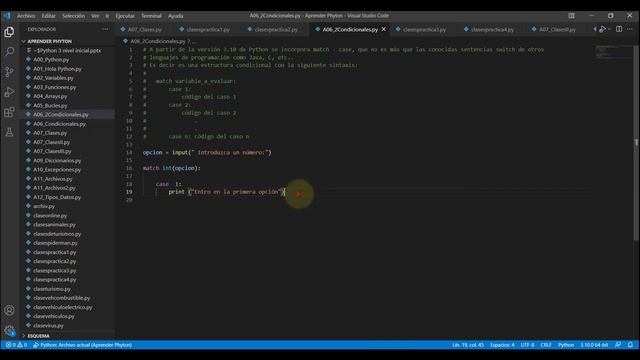Select language mode Python in status bar
The width and height of the screenshot is (640, 360).
pyautogui.click(x=566, y=345)
